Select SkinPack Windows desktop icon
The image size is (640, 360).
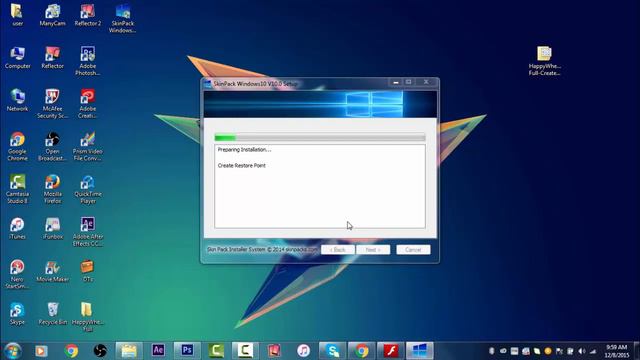pos(122,18)
